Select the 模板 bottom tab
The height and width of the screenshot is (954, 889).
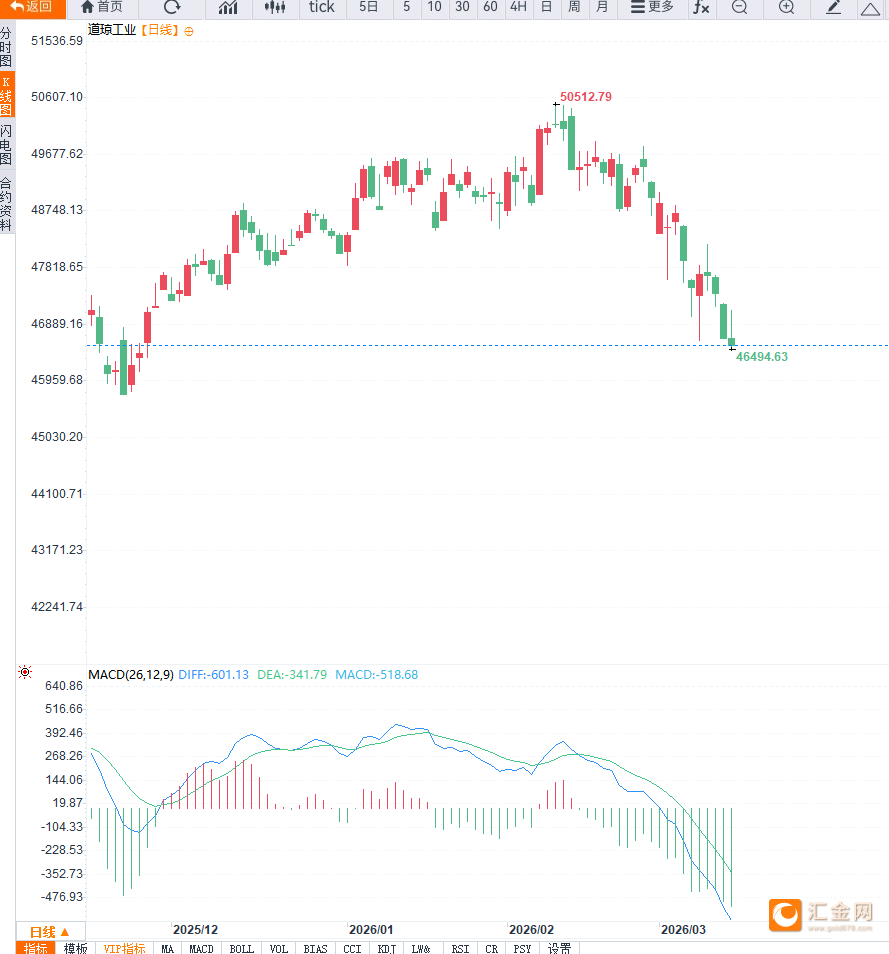pyautogui.click(x=75, y=948)
